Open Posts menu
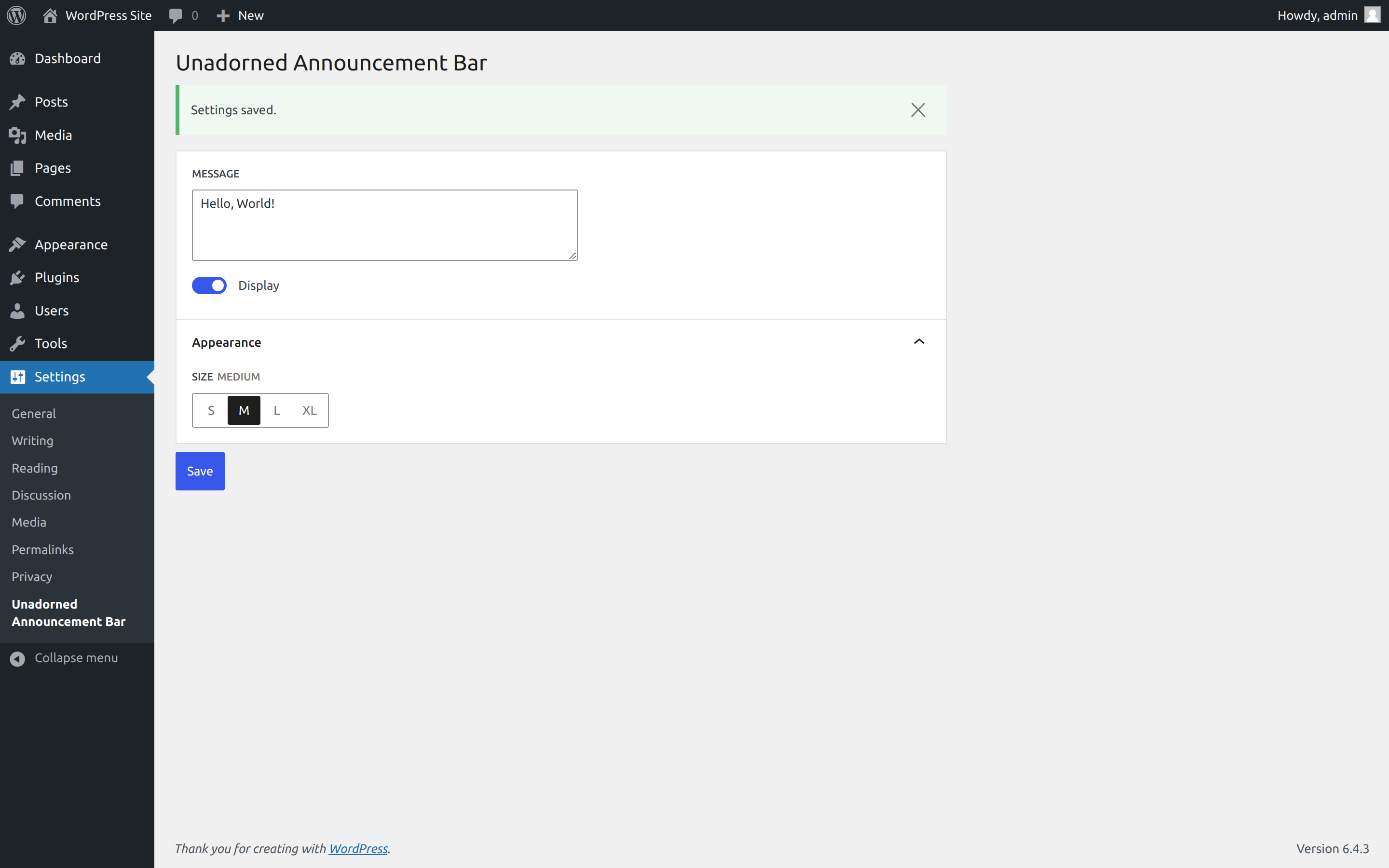The height and width of the screenshot is (868, 1389). pyautogui.click(x=77, y=102)
